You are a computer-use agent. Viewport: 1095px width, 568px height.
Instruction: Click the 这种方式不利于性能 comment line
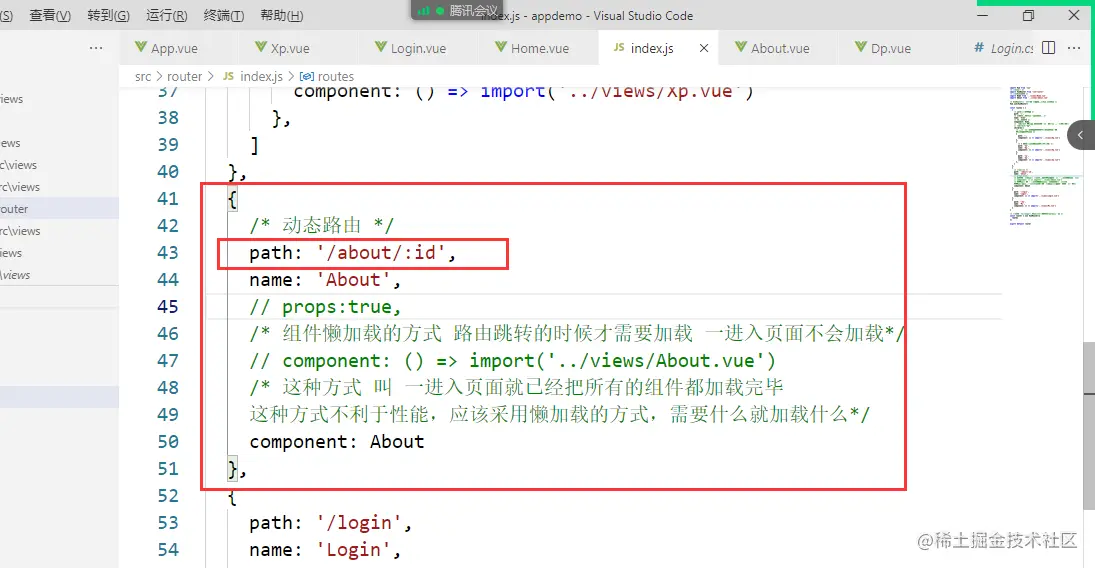click(559, 414)
